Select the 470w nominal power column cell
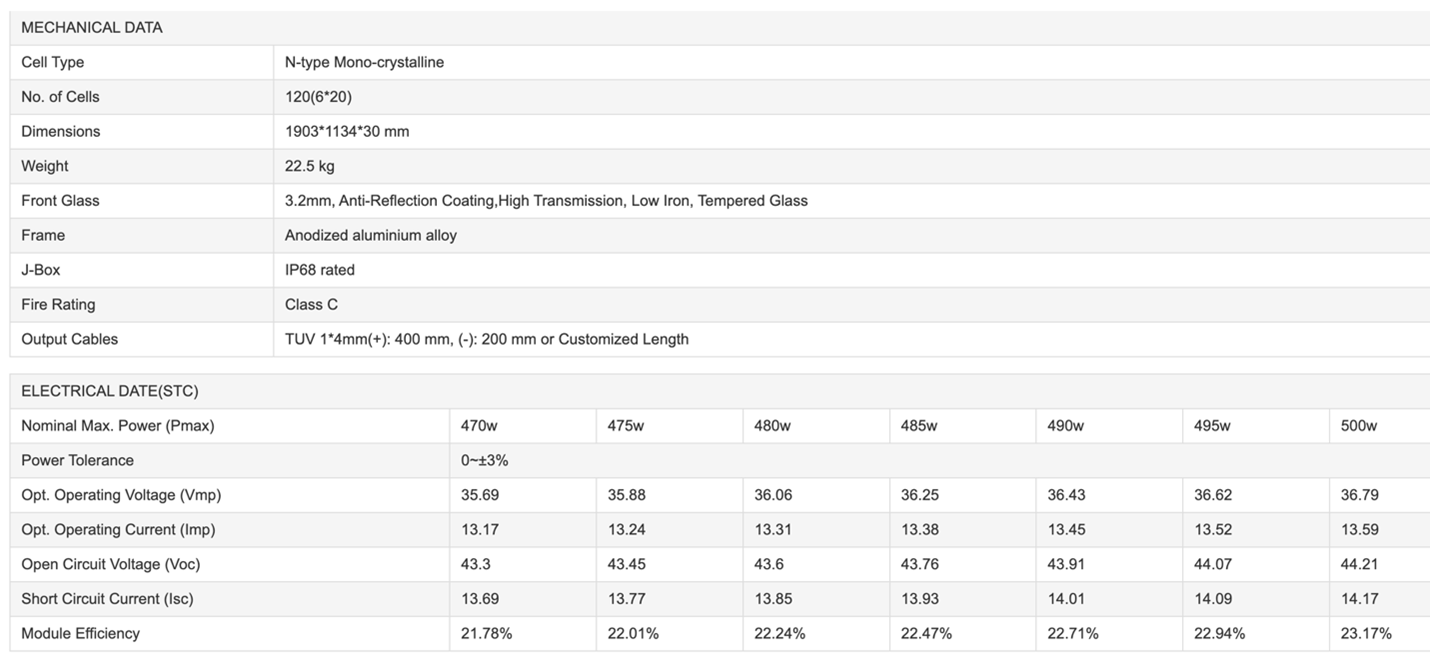Screen dimensions: 1430x668 tap(479, 426)
